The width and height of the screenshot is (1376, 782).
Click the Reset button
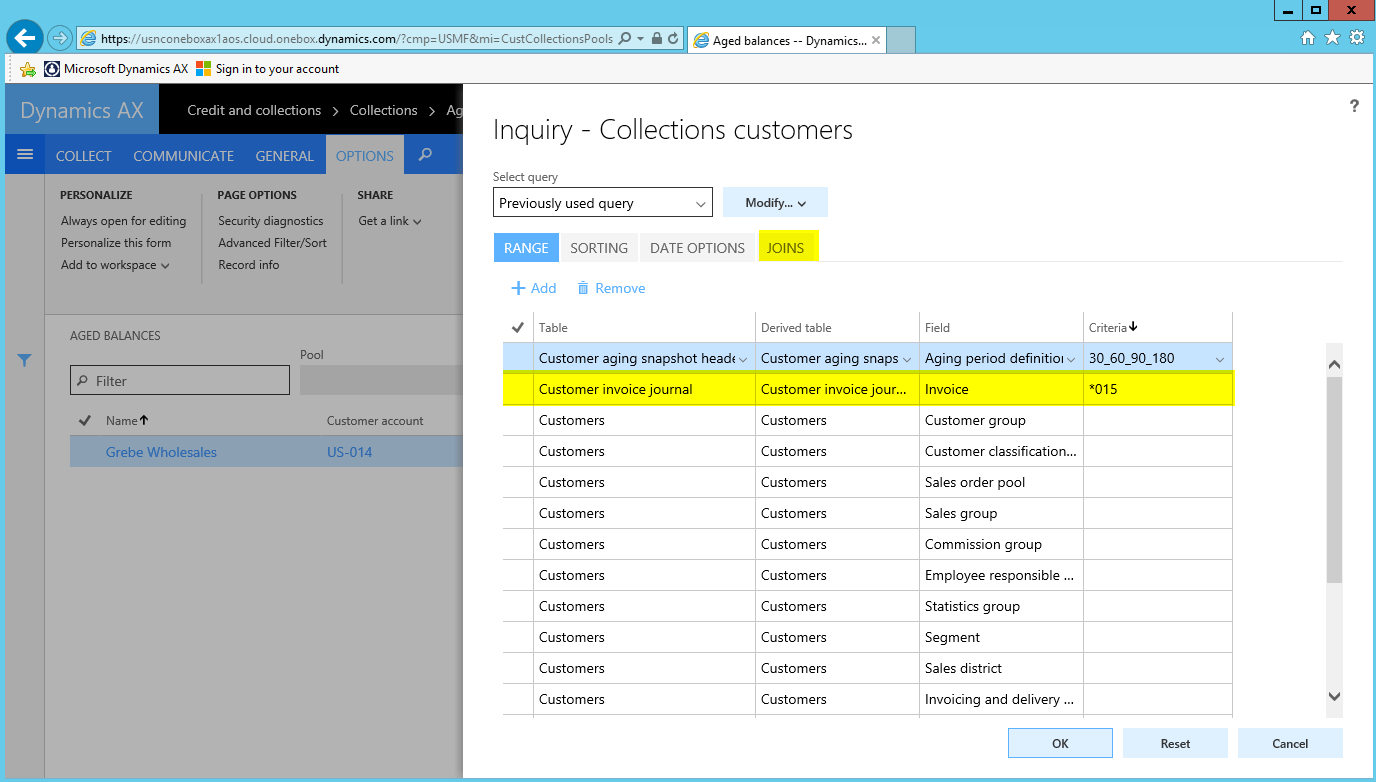click(1175, 743)
